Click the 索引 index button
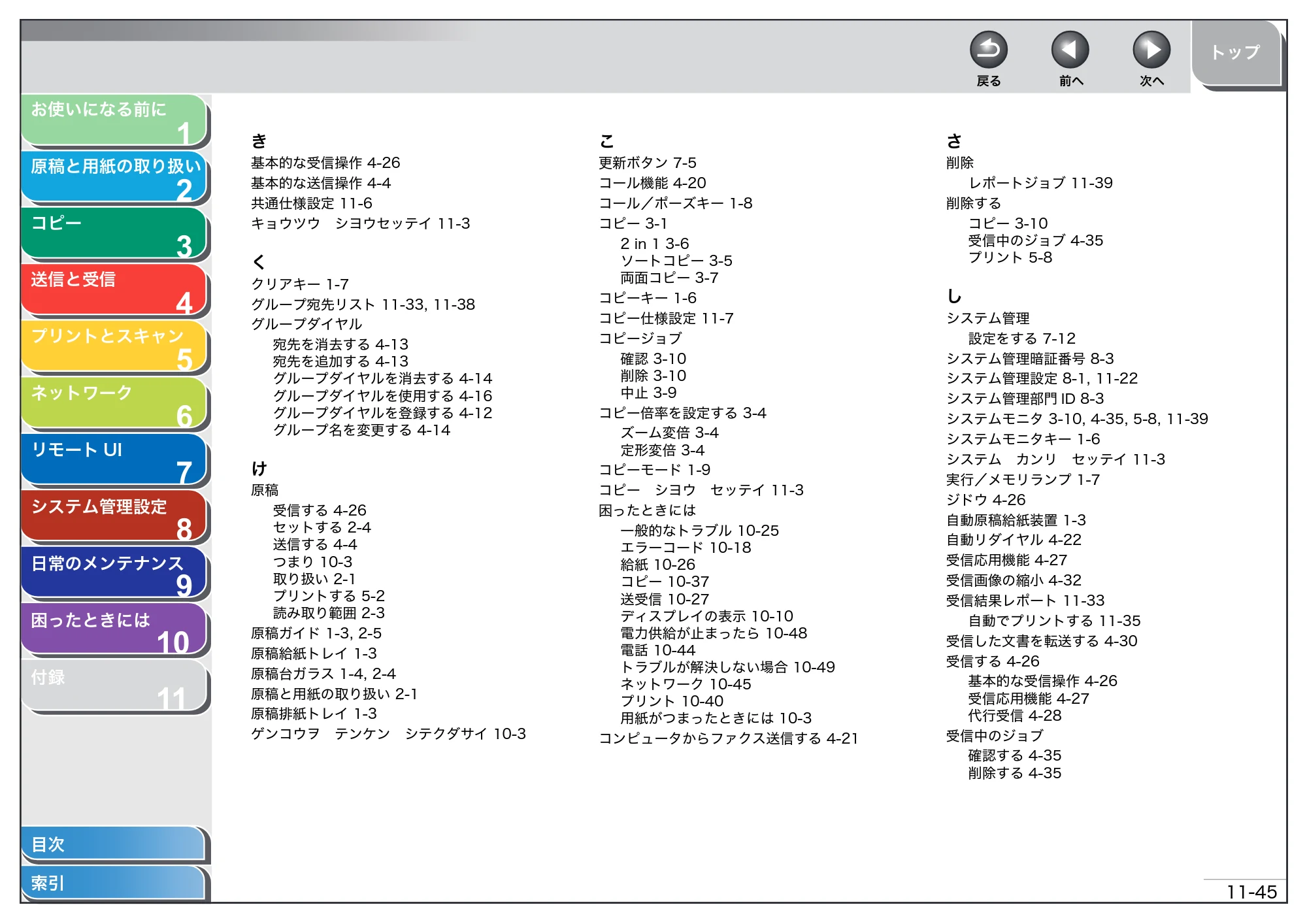This screenshot has height=924, width=1307. click(x=114, y=883)
